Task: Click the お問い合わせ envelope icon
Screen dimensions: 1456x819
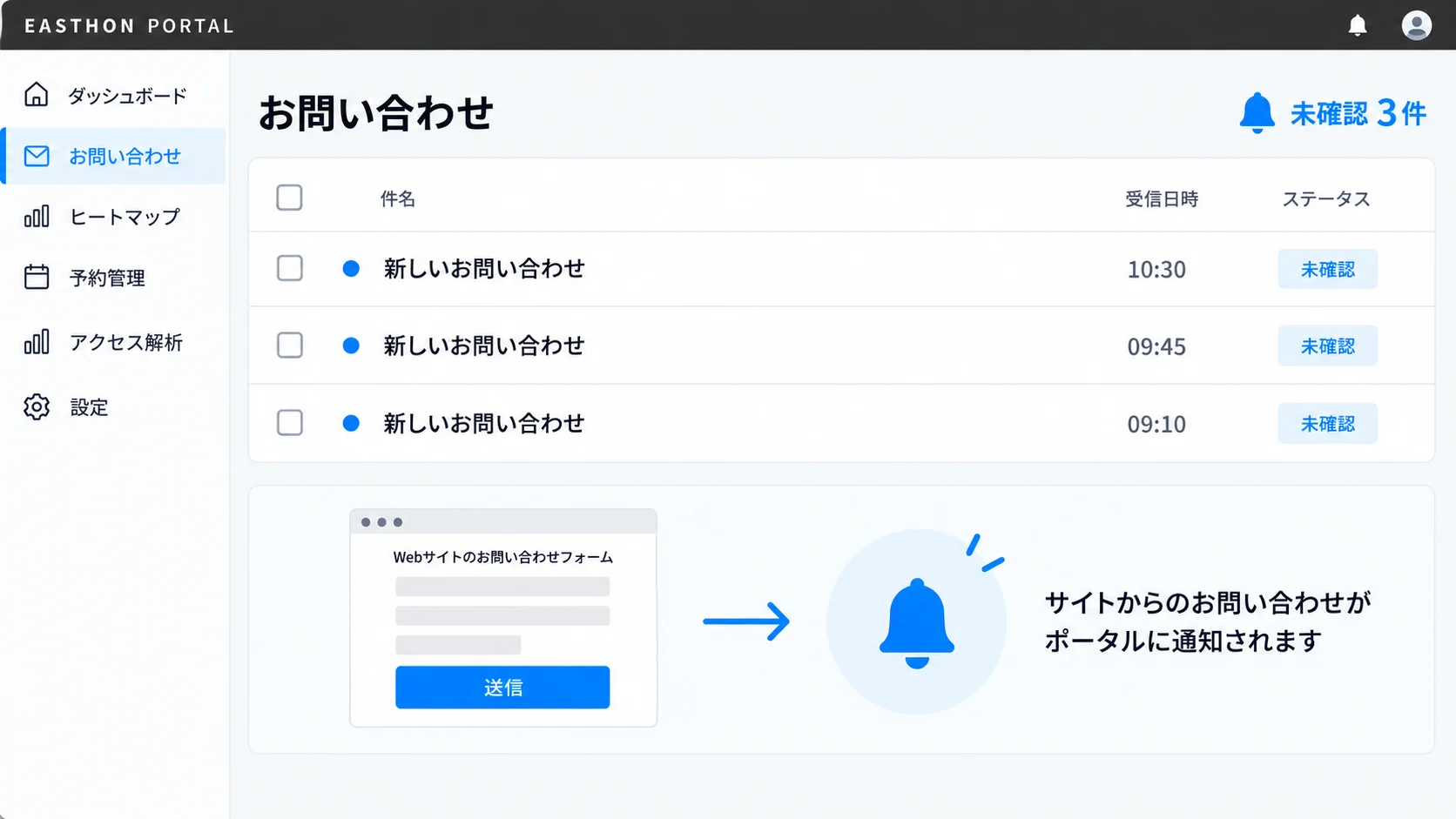Action: 37,156
